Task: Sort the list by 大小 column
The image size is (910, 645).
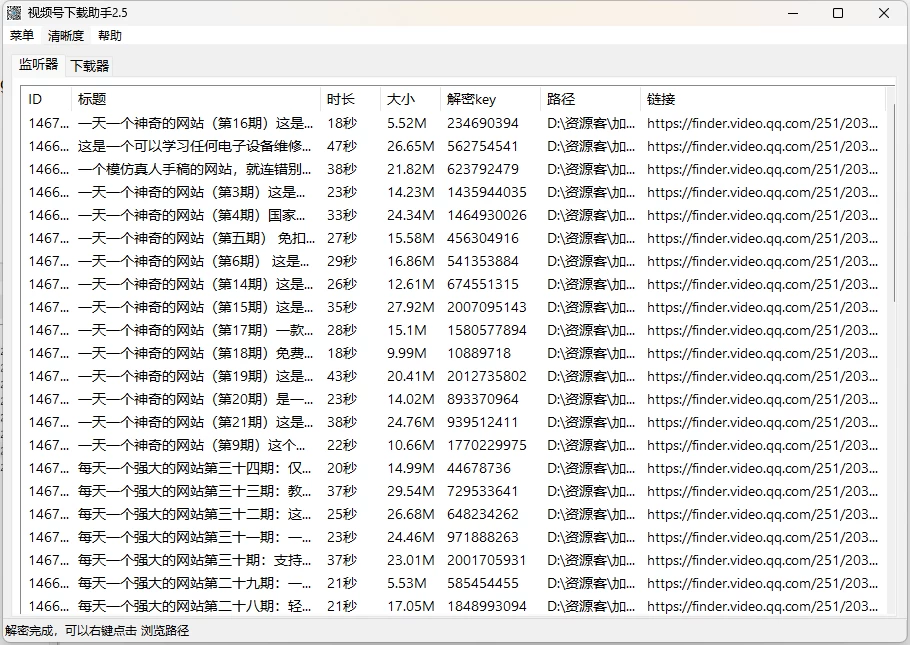Action: pyautogui.click(x=410, y=99)
